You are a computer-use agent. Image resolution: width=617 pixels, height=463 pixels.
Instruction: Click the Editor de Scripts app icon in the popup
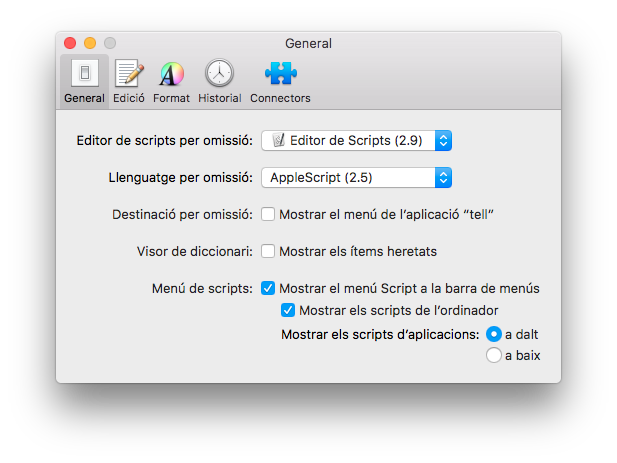(279, 140)
